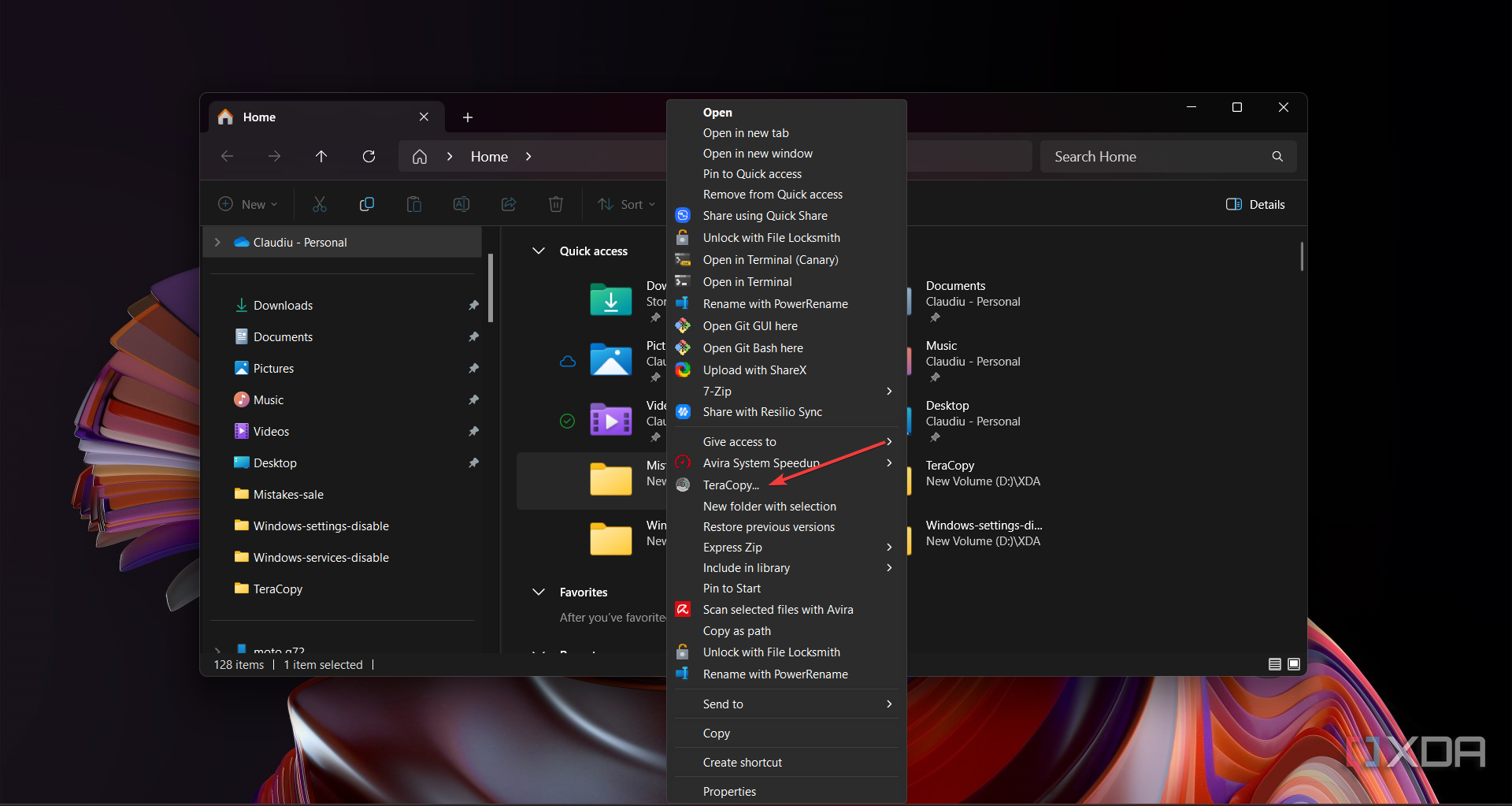The image size is (1512, 806).
Task: Click the Up arrow navigation icon
Action: coord(321,156)
